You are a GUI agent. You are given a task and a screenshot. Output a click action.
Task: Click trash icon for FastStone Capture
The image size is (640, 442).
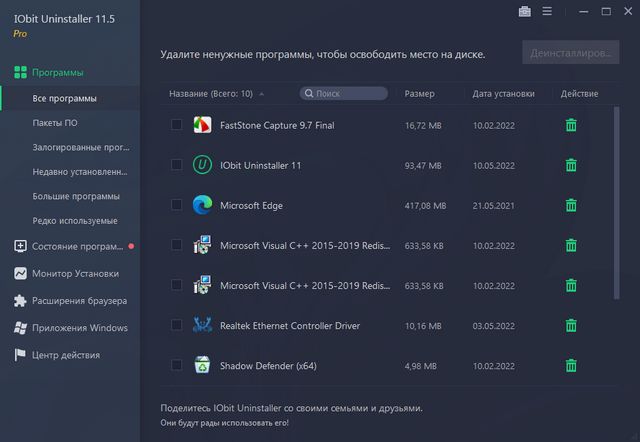(571, 125)
